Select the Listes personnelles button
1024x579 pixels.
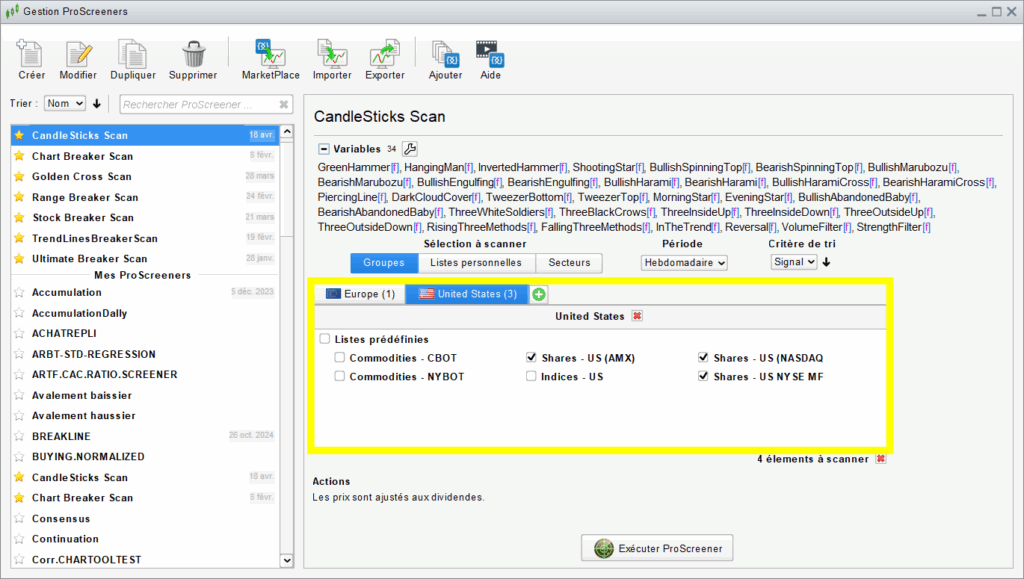(476, 263)
